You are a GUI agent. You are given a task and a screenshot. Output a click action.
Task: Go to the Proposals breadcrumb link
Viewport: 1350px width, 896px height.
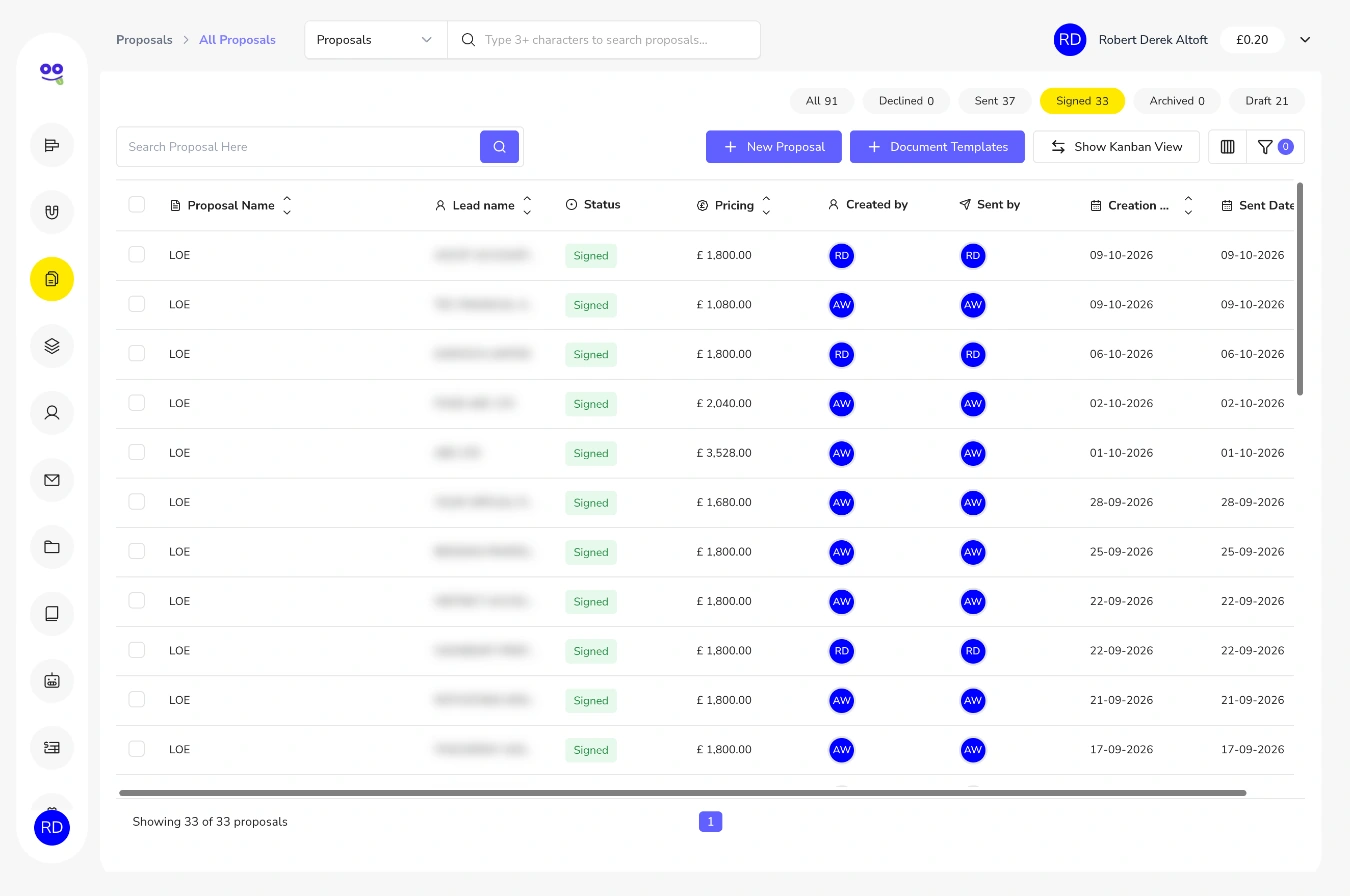point(143,40)
